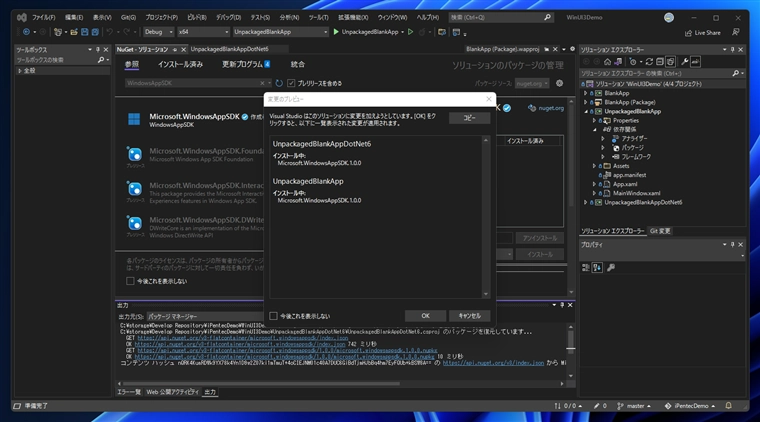760x422 pixels.
Task: Click the notification bell in status bar
Action: tap(728, 406)
